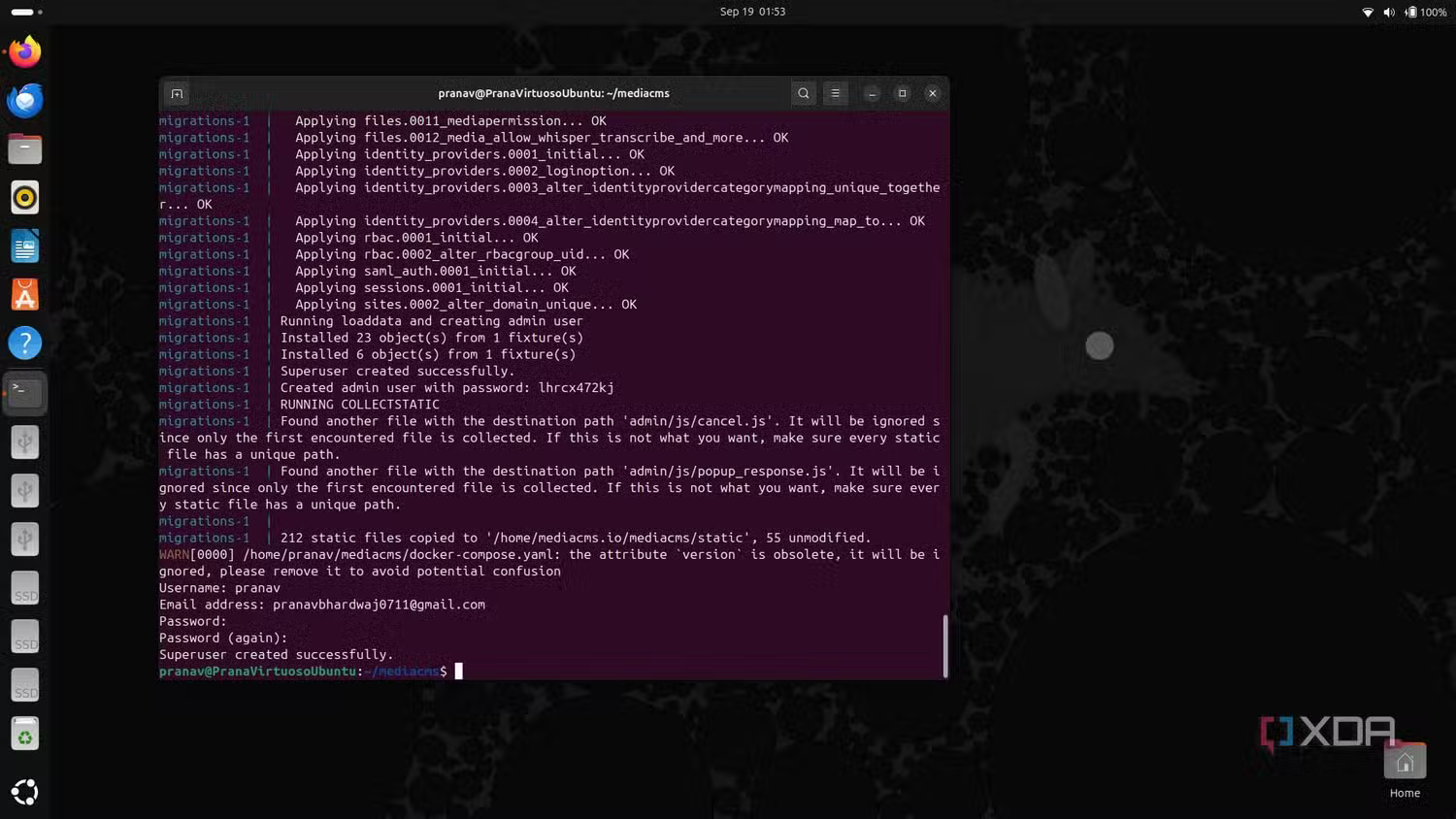Click the terminal search icon

(803, 94)
